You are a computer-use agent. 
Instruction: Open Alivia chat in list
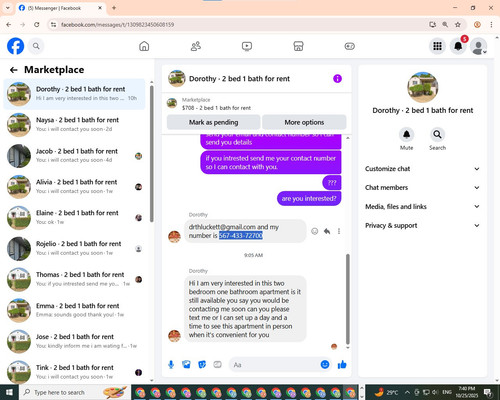(x=74, y=187)
